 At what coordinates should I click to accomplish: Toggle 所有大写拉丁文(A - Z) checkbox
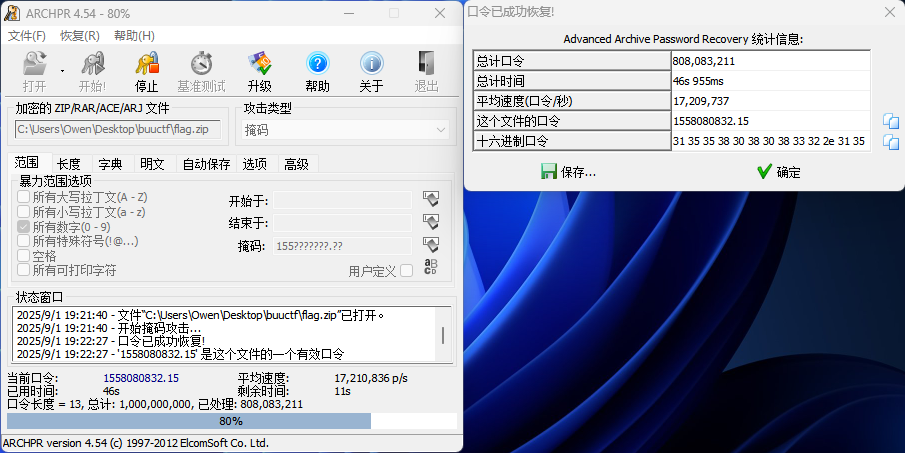24,197
